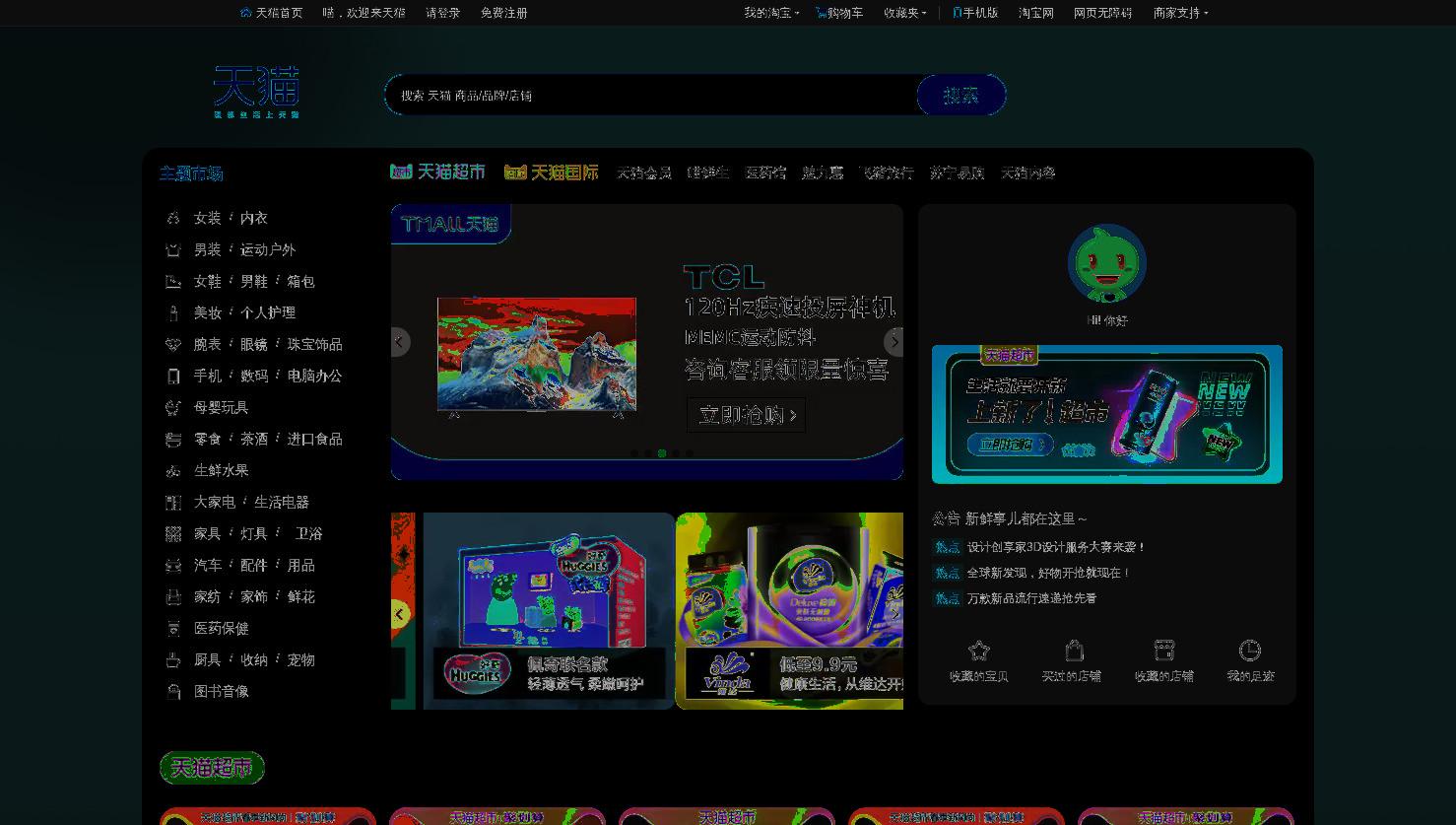Image resolution: width=1456 pixels, height=825 pixels.
Task: Open news 全球新发现,好物开抢就现在
Action: click(x=1048, y=573)
